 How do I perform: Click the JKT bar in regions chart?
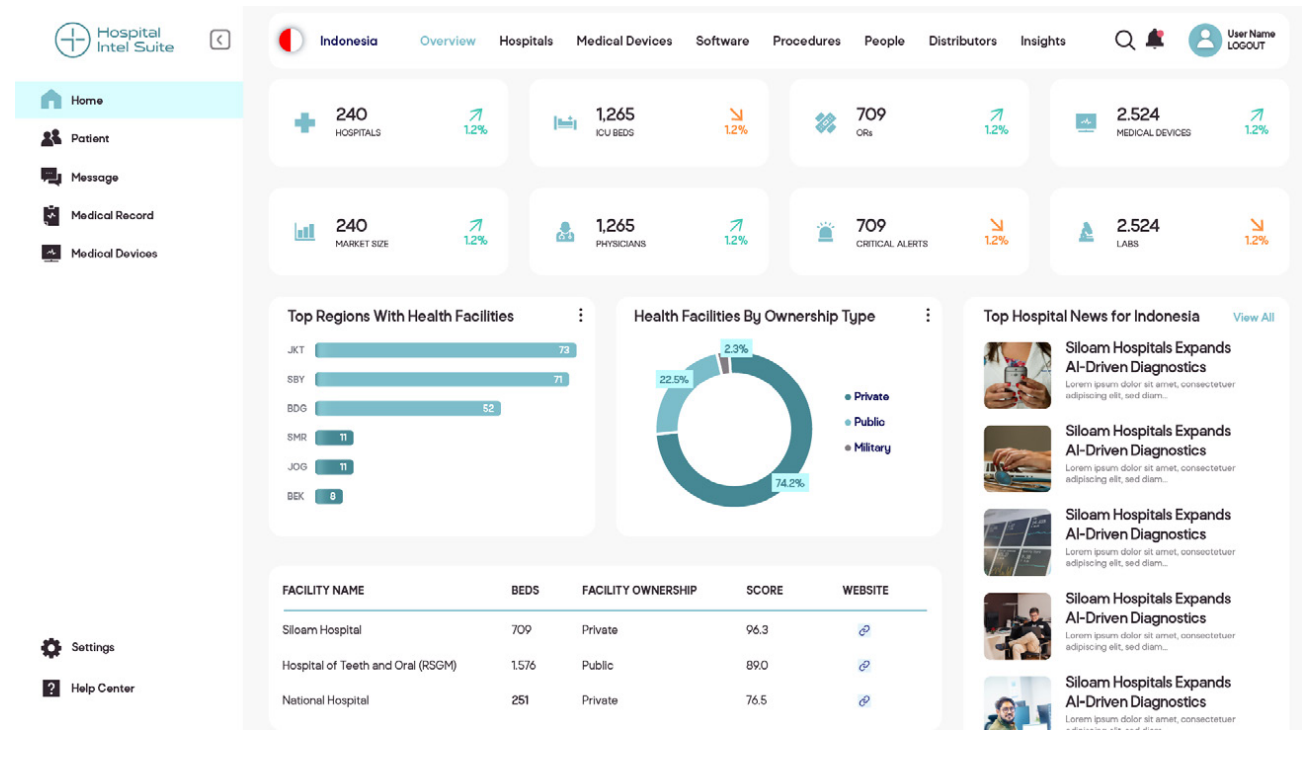click(445, 350)
